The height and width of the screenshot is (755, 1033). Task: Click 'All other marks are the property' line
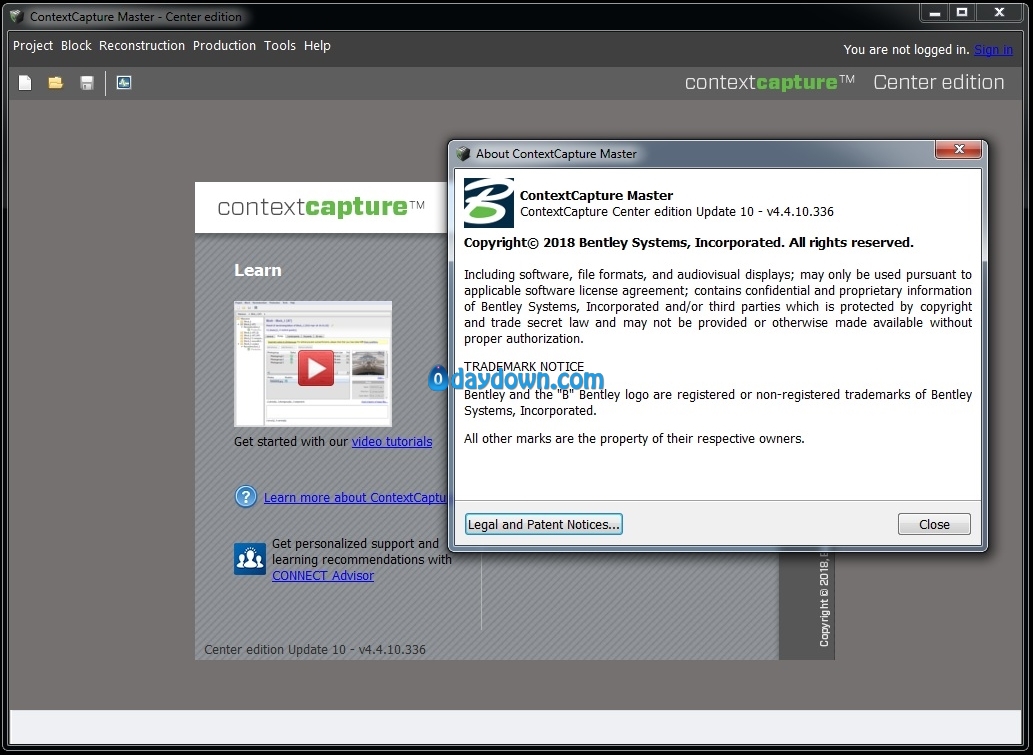(634, 439)
